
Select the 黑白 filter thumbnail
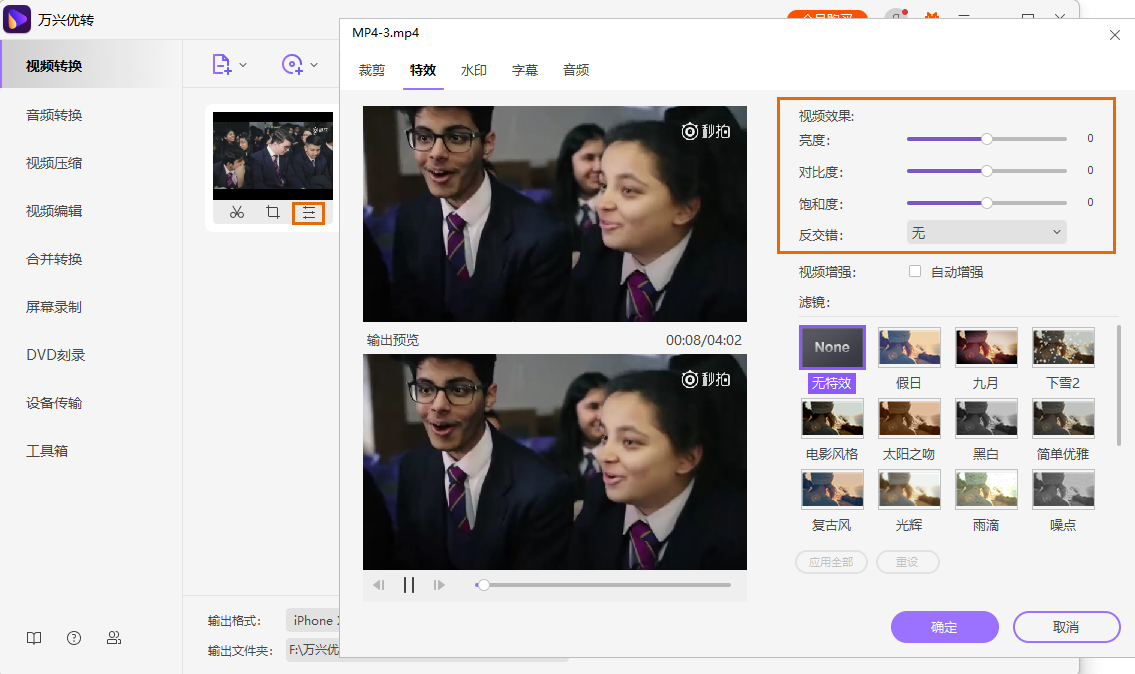986,418
